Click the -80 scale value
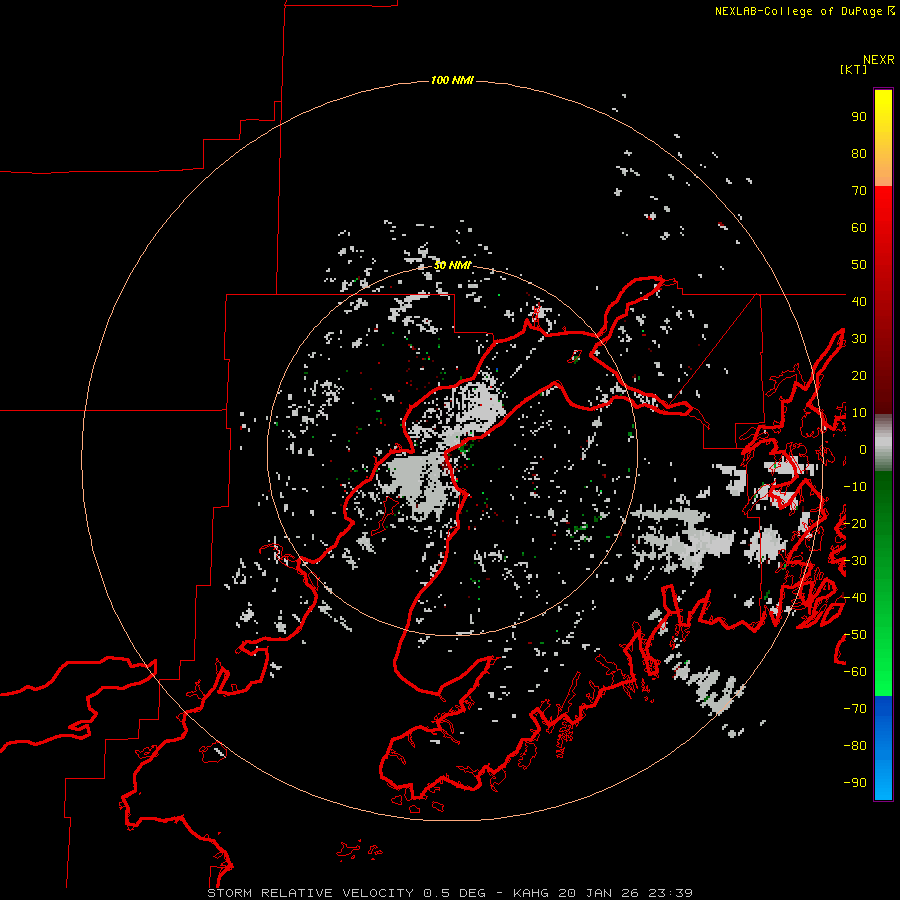This screenshot has width=900, height=900. [855, 746]
